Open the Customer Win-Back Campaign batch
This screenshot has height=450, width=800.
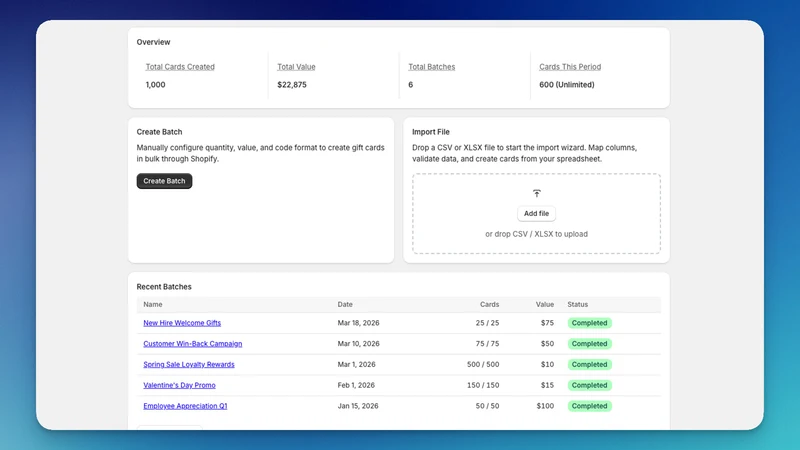[193, 344]
